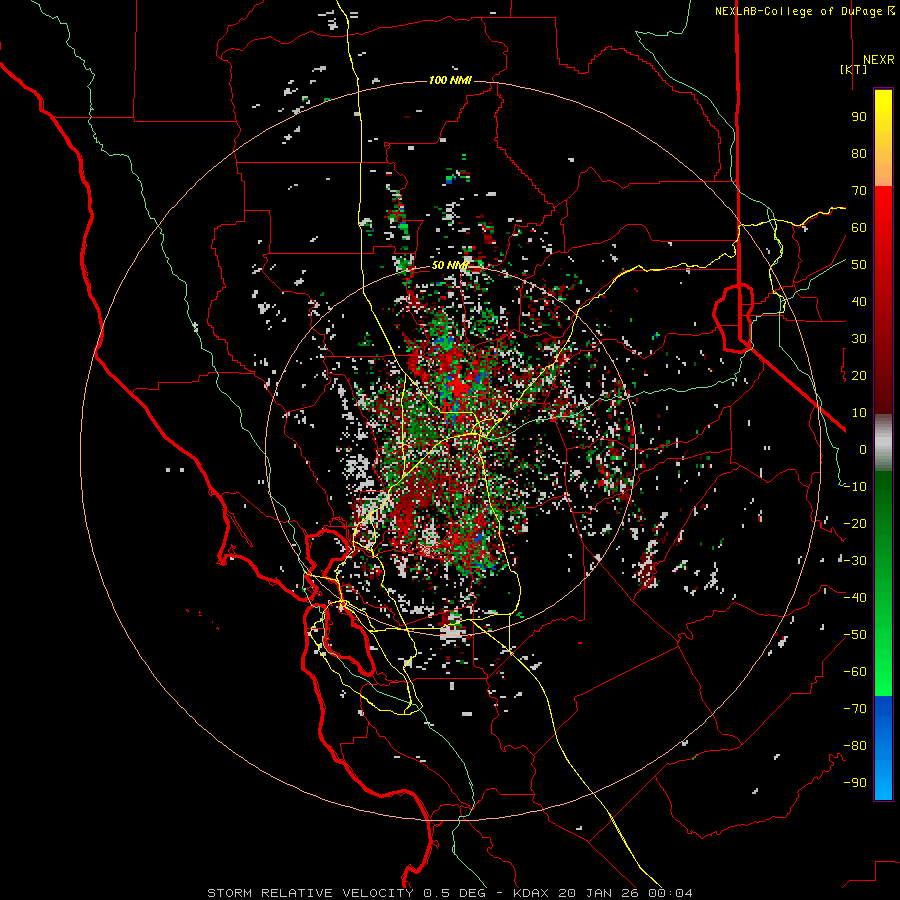Click the 100 NMI range ring label
This screenshot has height=900, width=900.
[x=450, y=80]
